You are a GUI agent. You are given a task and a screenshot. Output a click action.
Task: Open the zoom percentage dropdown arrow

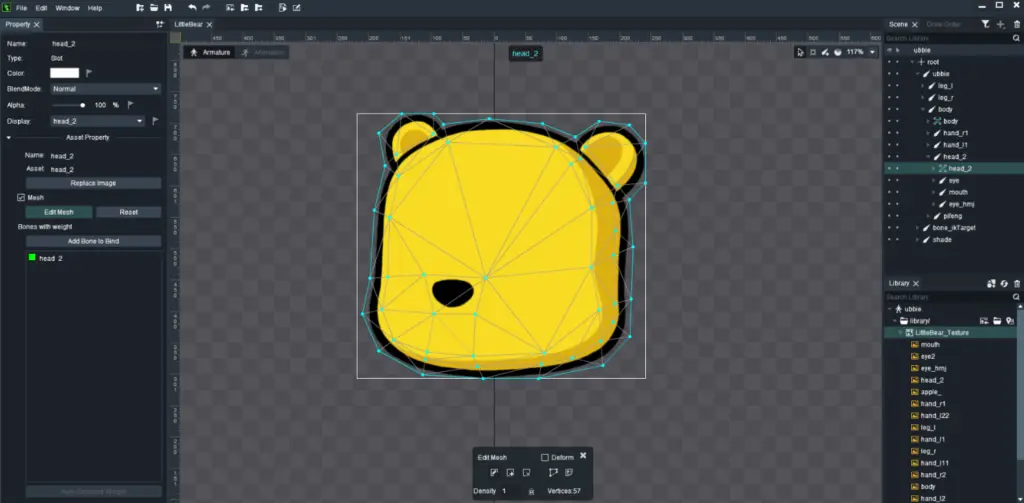tap(872, 52)
